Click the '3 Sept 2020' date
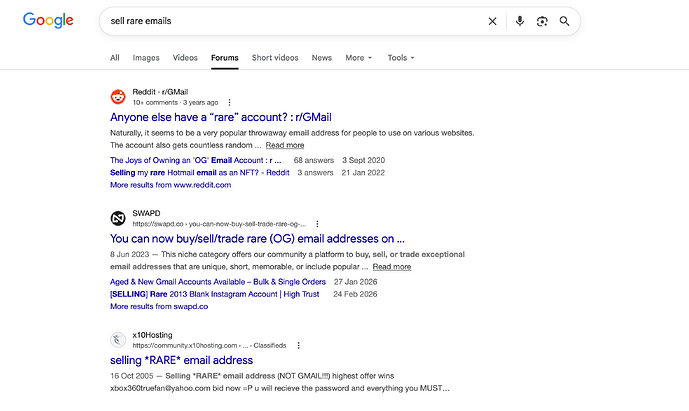This screenshot has width=689, height=411. pos(363,160)
